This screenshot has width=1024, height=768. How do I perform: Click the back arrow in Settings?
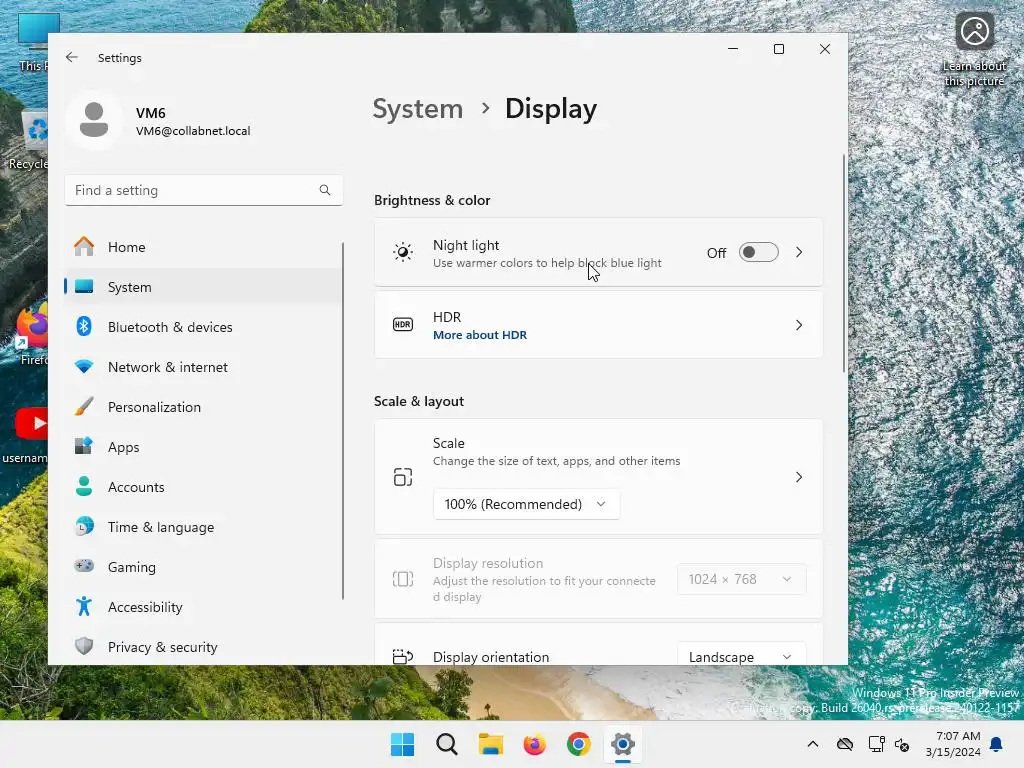point(72,57)
